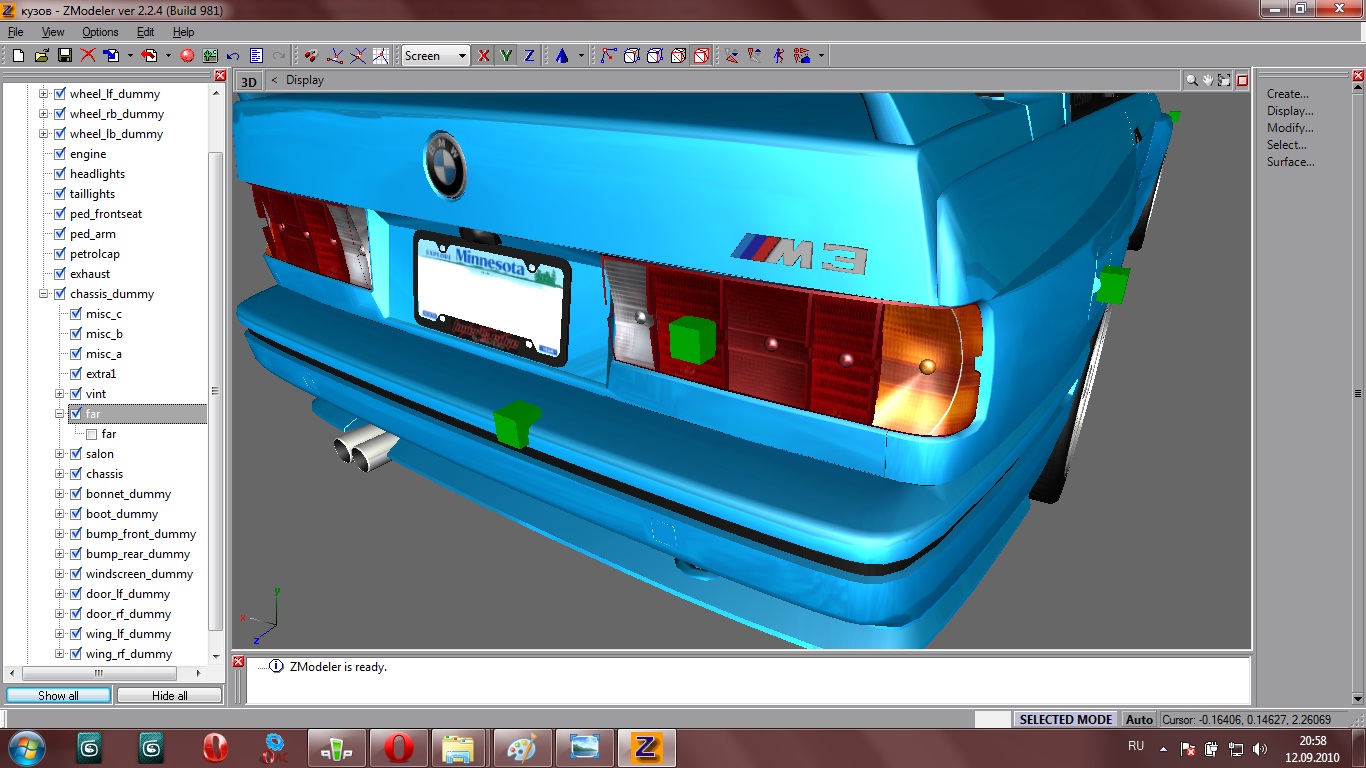
Task: Click the Save floppy disk icon
Action: click(x=64, y=56)
